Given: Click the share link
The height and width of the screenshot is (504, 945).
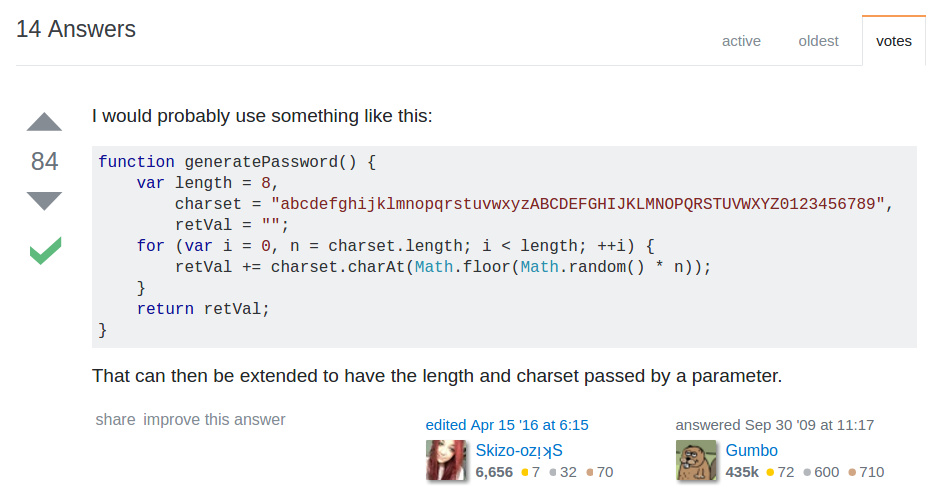Looking at the screenshot, I should (115, 419).
